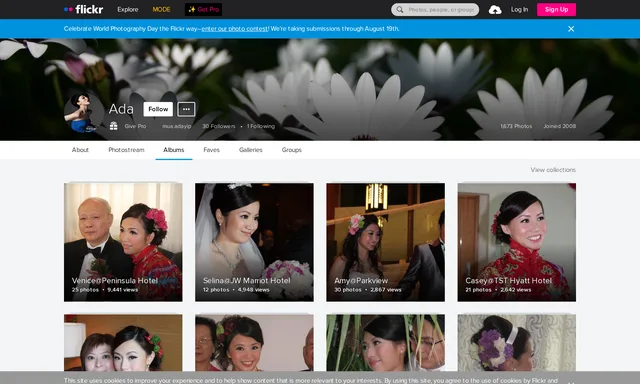Click the 1673 Photos count

coord(516,126)
